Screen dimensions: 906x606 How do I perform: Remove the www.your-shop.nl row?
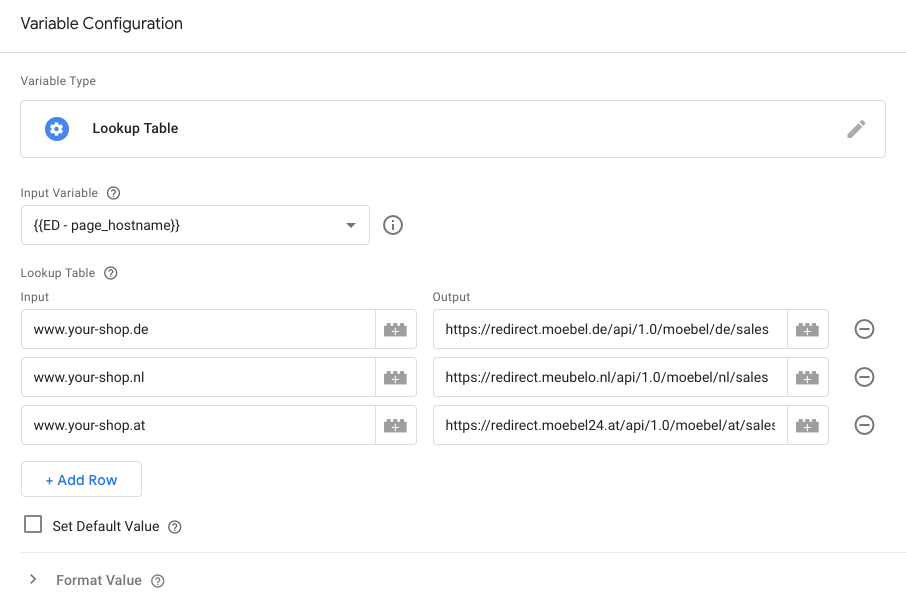tap(864, 377)
